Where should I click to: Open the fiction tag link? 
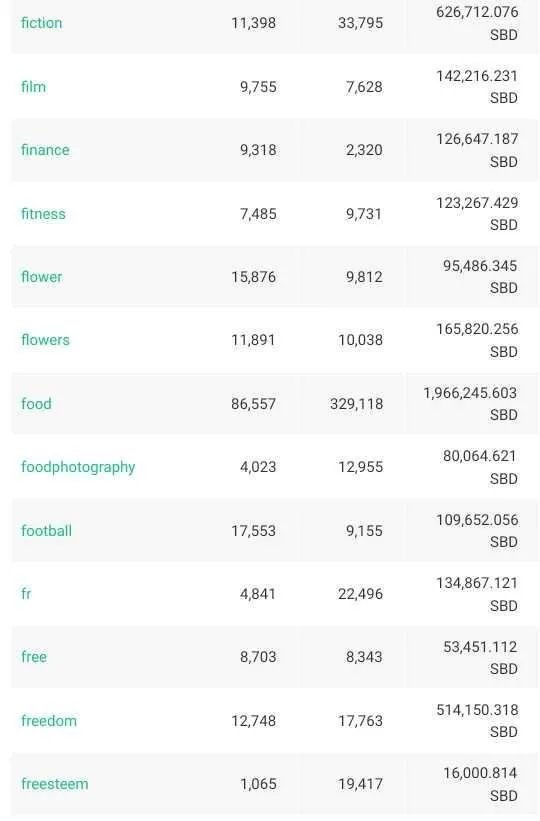coord(41,23)
